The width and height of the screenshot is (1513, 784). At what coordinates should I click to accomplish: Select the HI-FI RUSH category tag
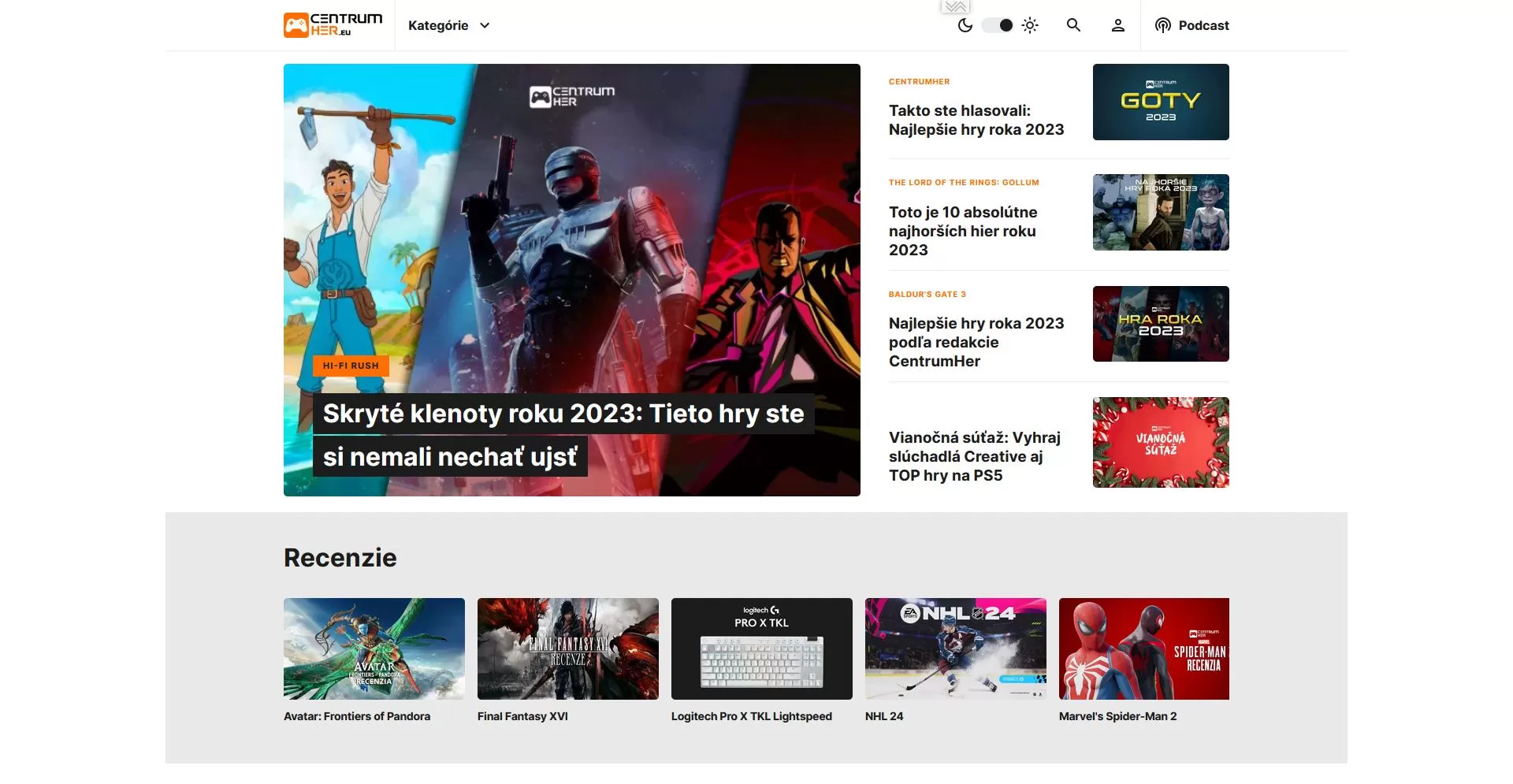point(351,366)
